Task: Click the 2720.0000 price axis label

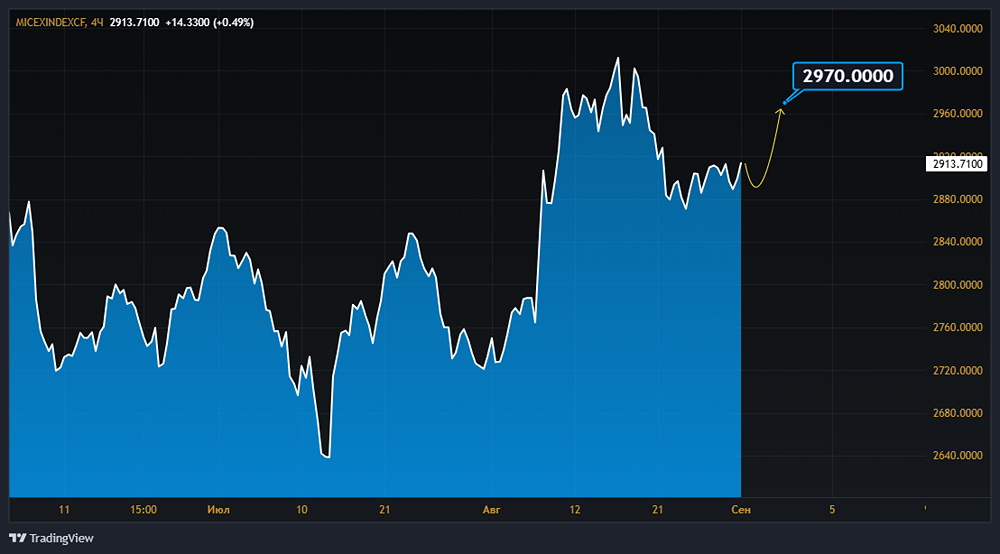Action: coord(957,370)
